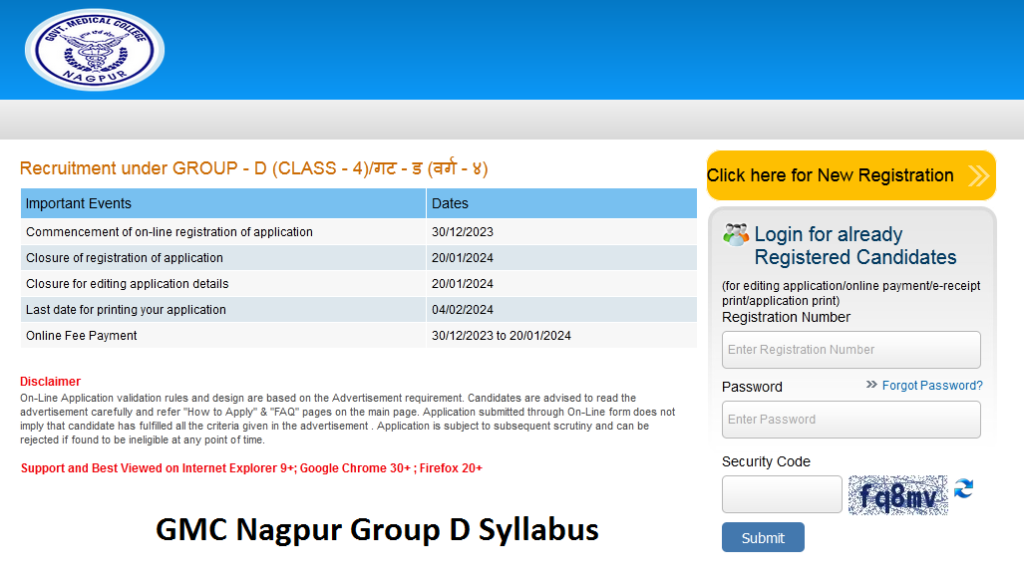Click the Security Code label
The height and width of the screenshot is (585, 1024).
[x=766, y=462]
